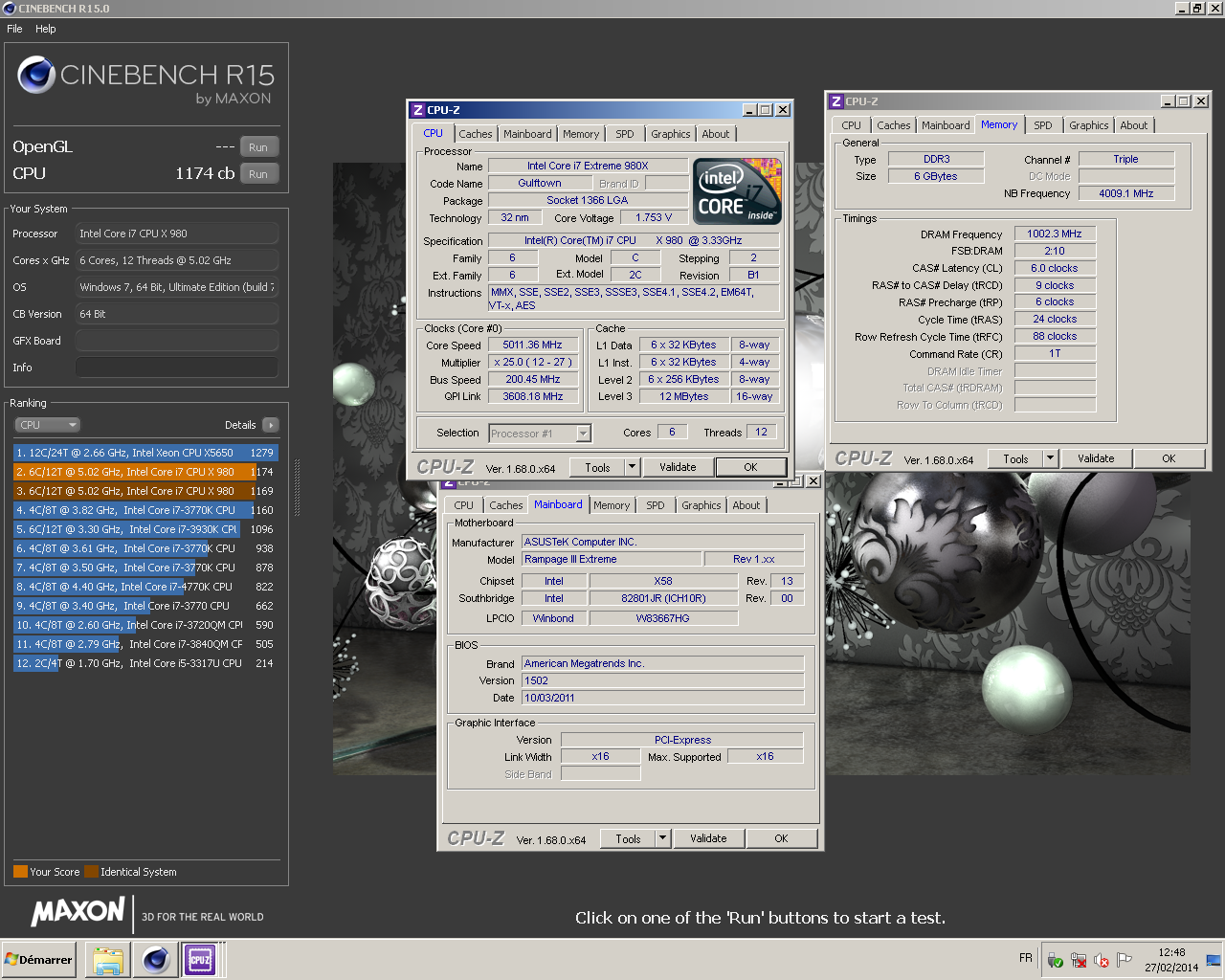Click OK in the CPU-Z memory window

pyautogui.click(x=1169, y=459)
